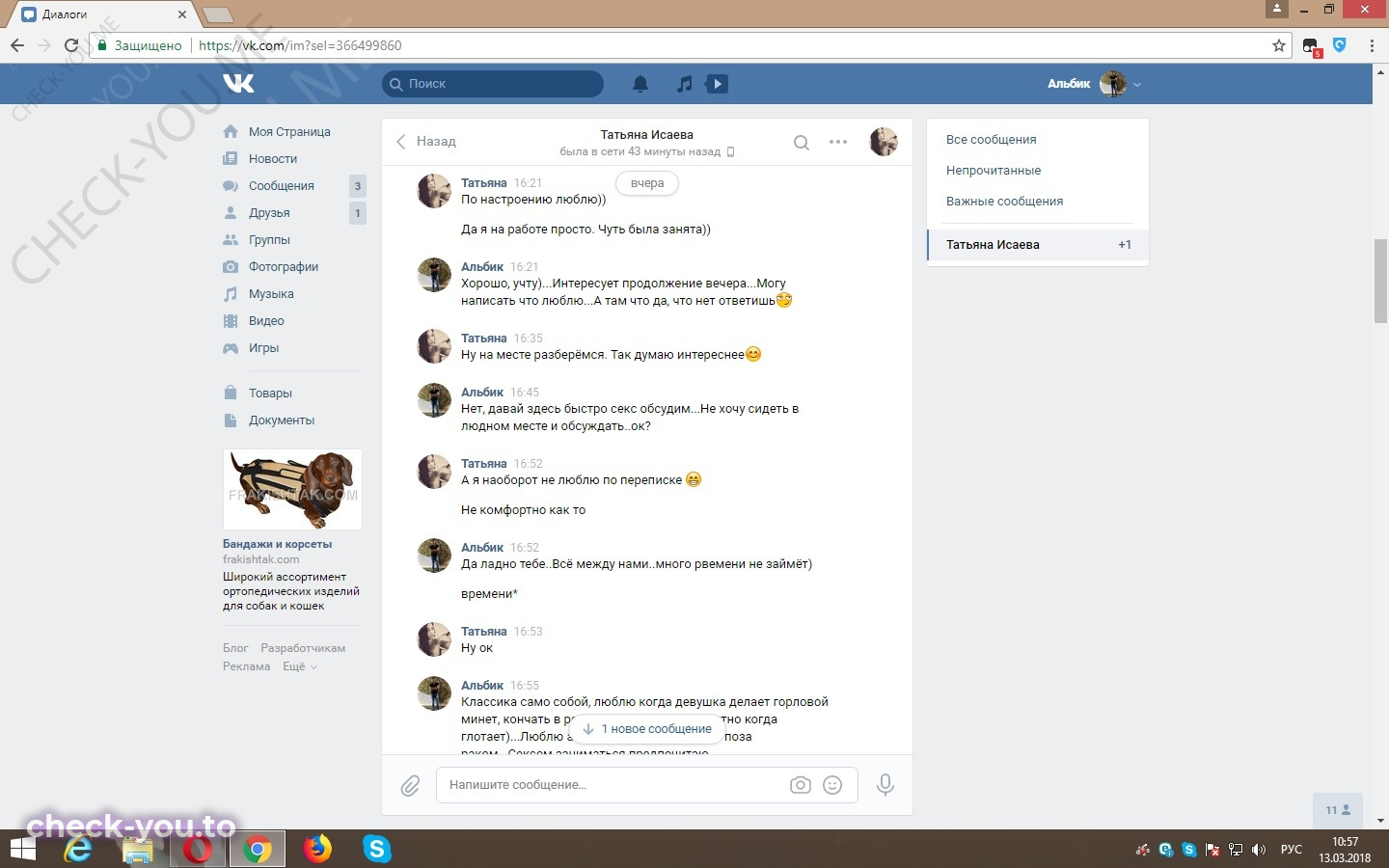The image size is (1389, 868).
Task: Open Друзья in sidebar
Action: (x=269, y=212)
